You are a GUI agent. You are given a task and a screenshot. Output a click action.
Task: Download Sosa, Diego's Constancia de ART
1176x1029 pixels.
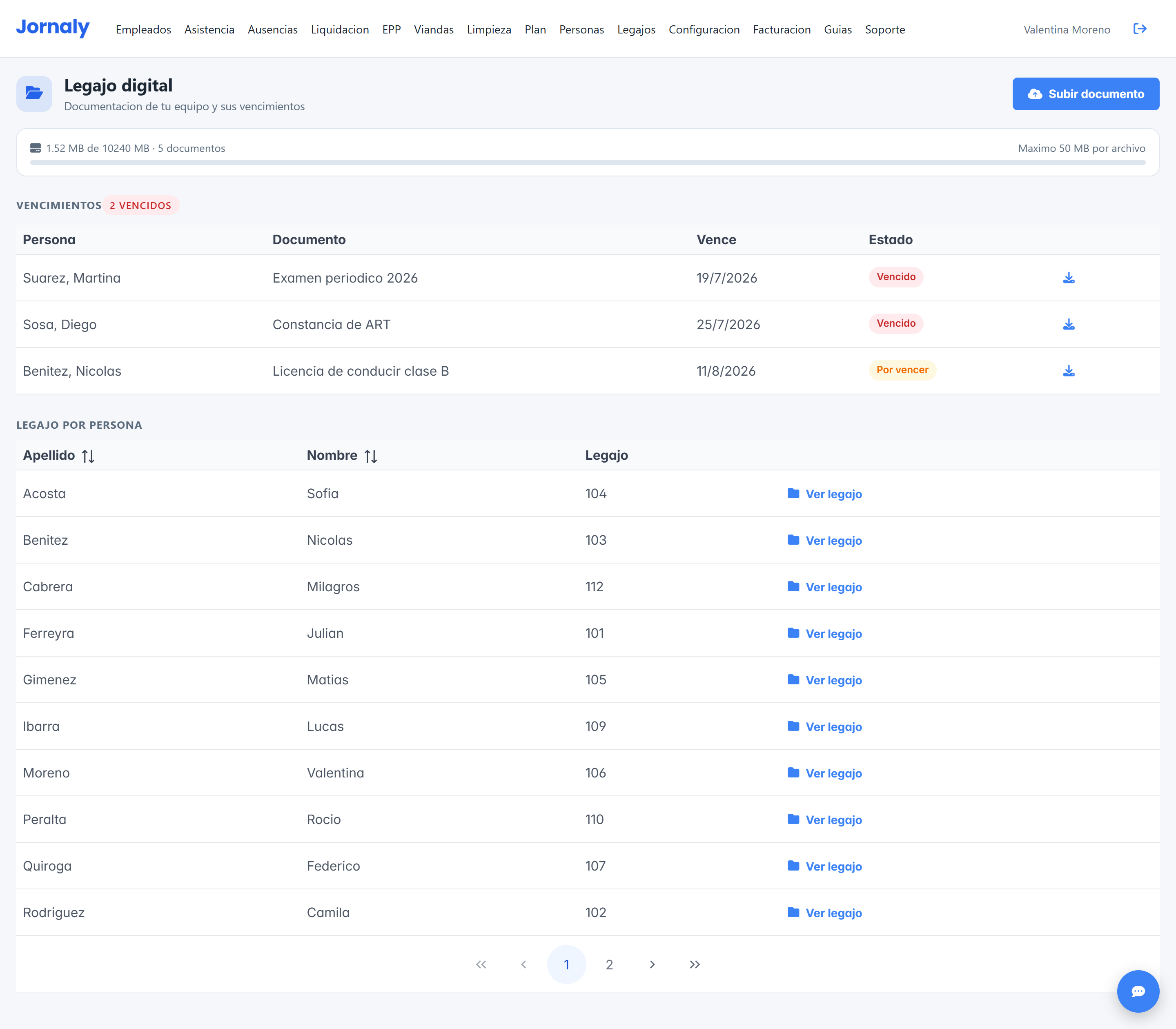1069,325
